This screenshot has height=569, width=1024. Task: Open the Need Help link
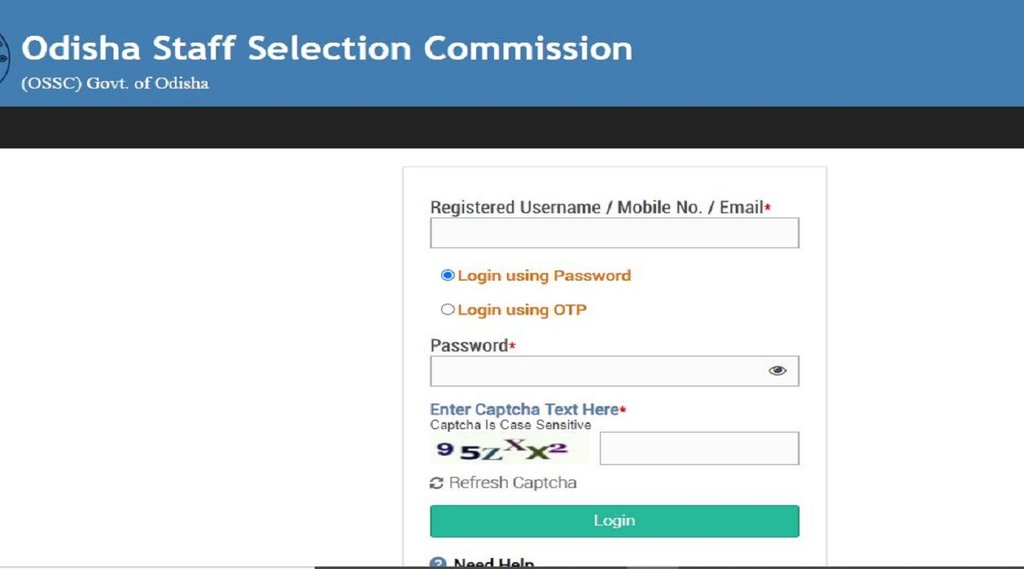pyautogui.click(x=494, y=563)
